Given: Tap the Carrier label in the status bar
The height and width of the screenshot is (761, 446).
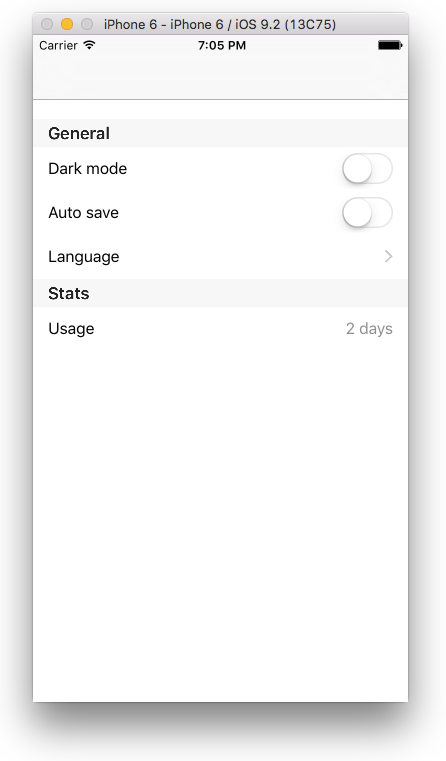Looking at the screenshot, I should [x=58, y=46].
